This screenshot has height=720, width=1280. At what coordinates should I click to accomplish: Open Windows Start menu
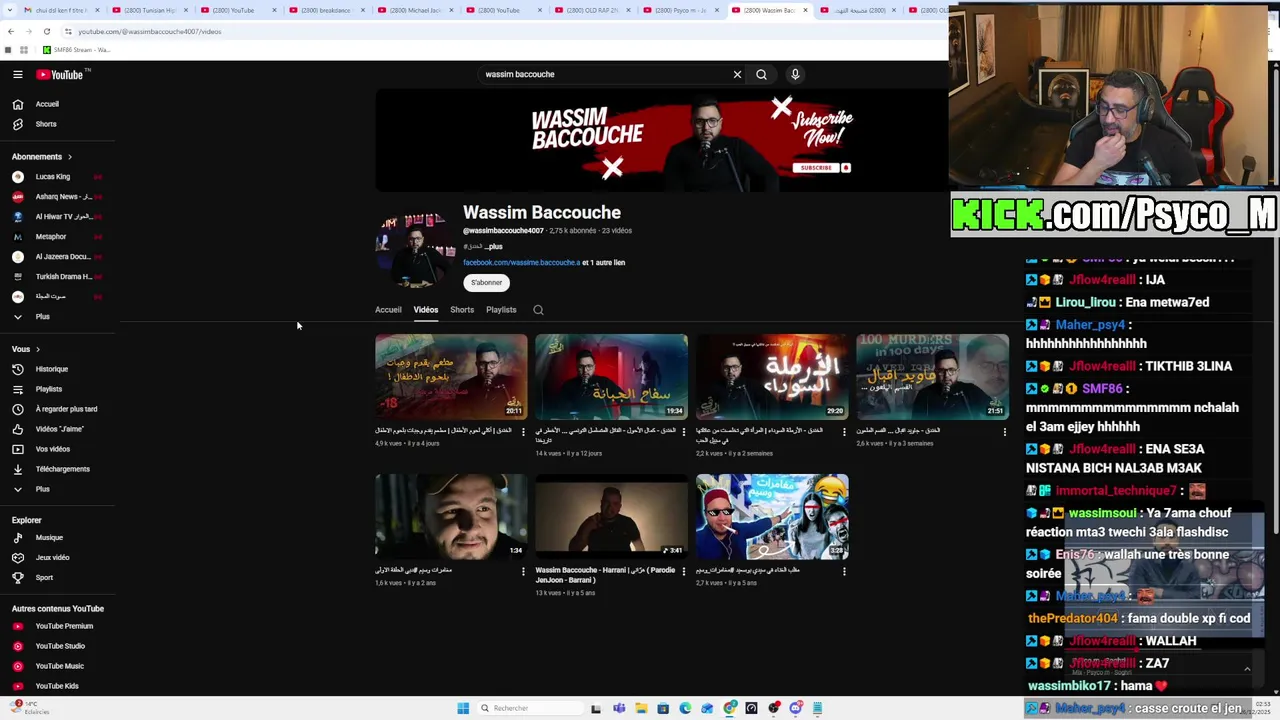coord(463,708)
